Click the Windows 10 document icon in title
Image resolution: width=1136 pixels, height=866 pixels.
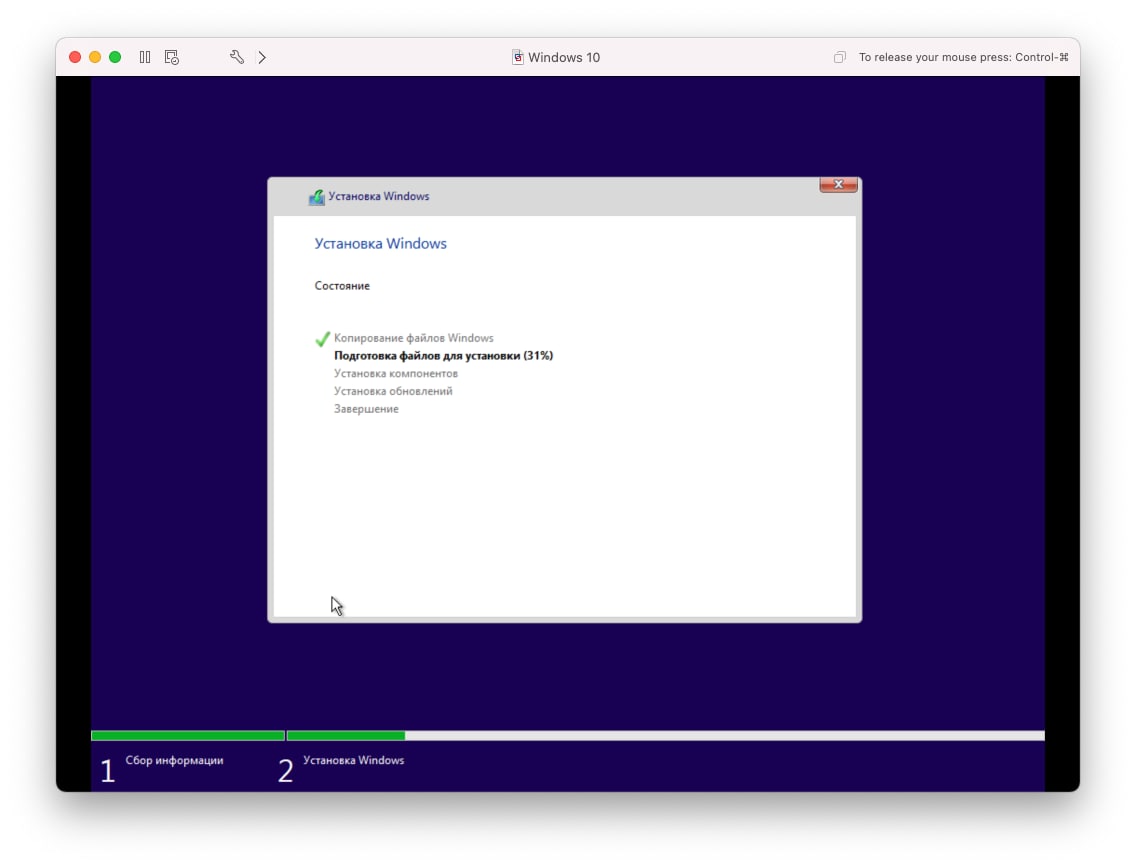click(517, 57)
